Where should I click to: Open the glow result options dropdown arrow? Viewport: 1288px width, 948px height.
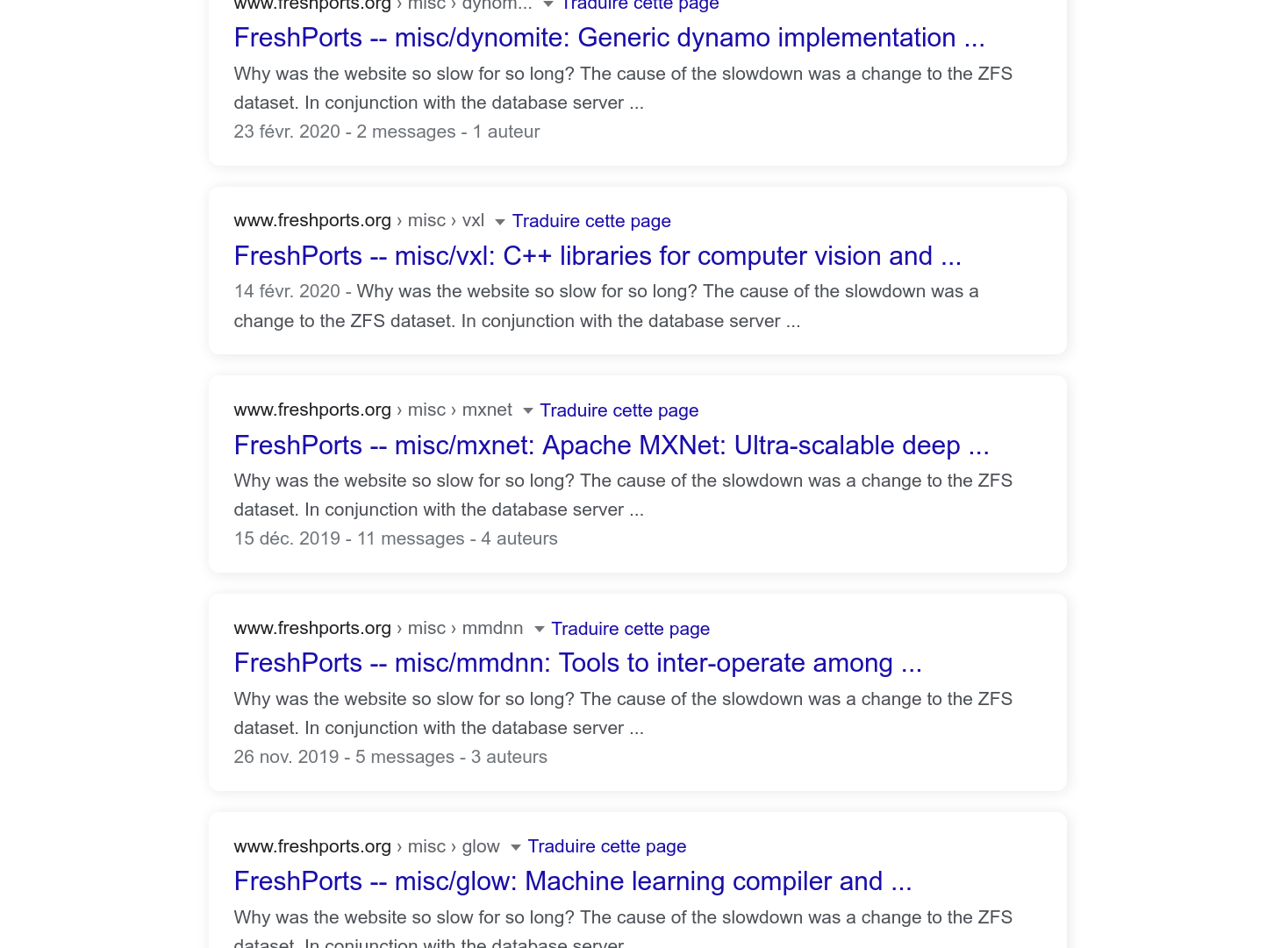click(x=515, y=847)
